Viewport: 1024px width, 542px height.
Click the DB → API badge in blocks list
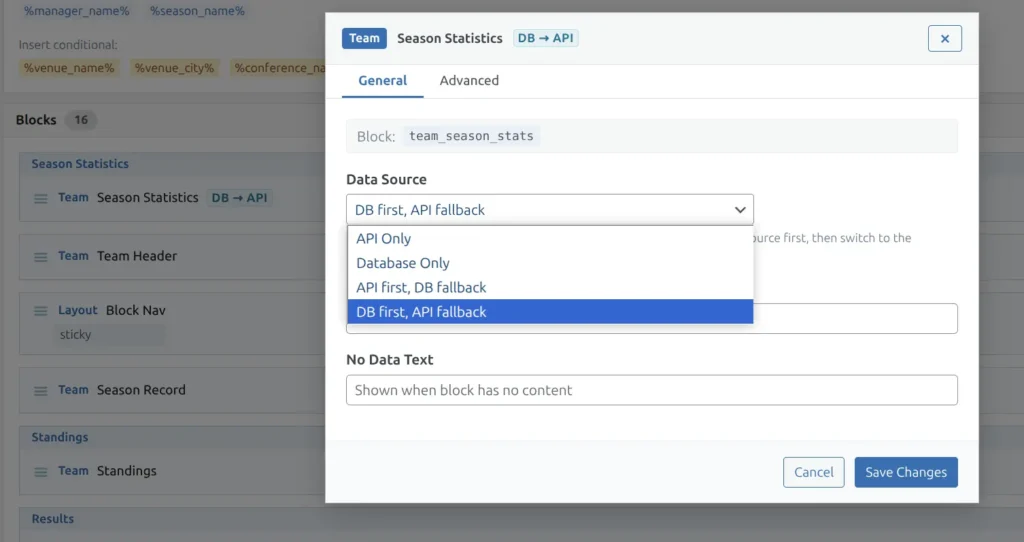point(239,198)
